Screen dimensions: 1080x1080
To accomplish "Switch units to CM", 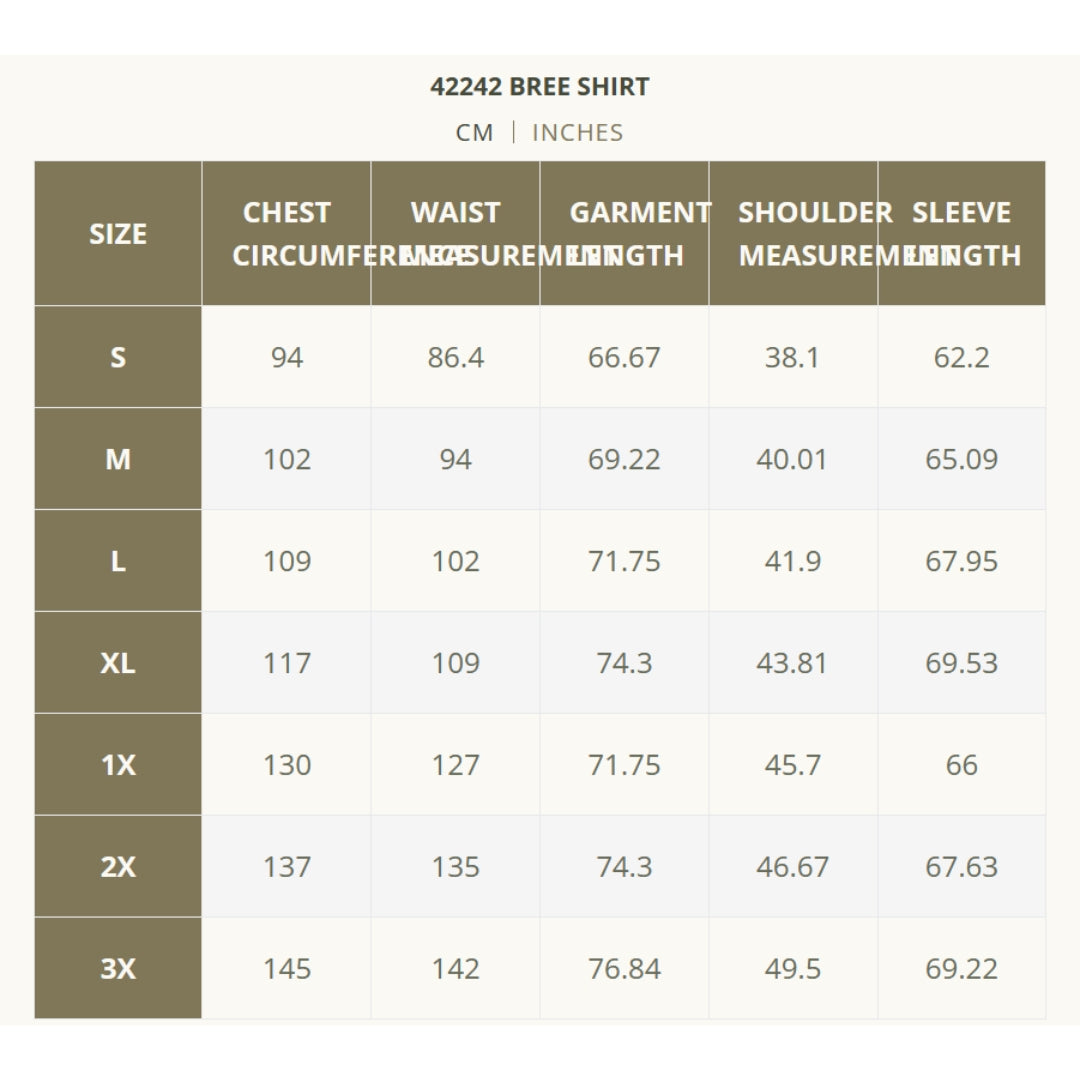I will 474,132.
